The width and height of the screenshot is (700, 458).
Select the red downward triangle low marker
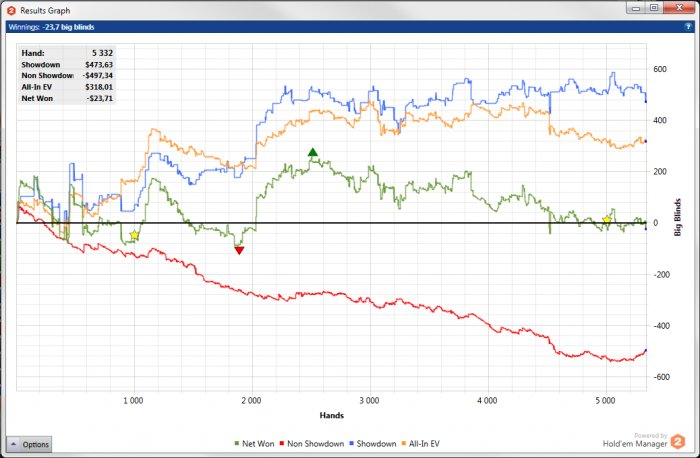(239, 250)
